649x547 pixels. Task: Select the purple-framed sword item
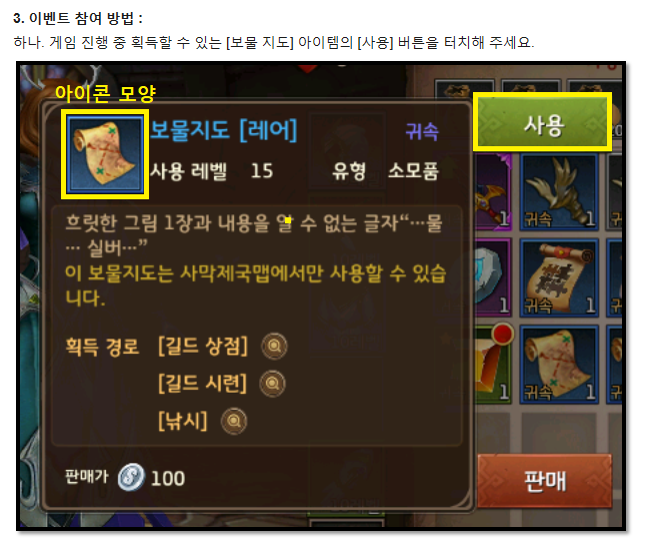tap(493, 192)
